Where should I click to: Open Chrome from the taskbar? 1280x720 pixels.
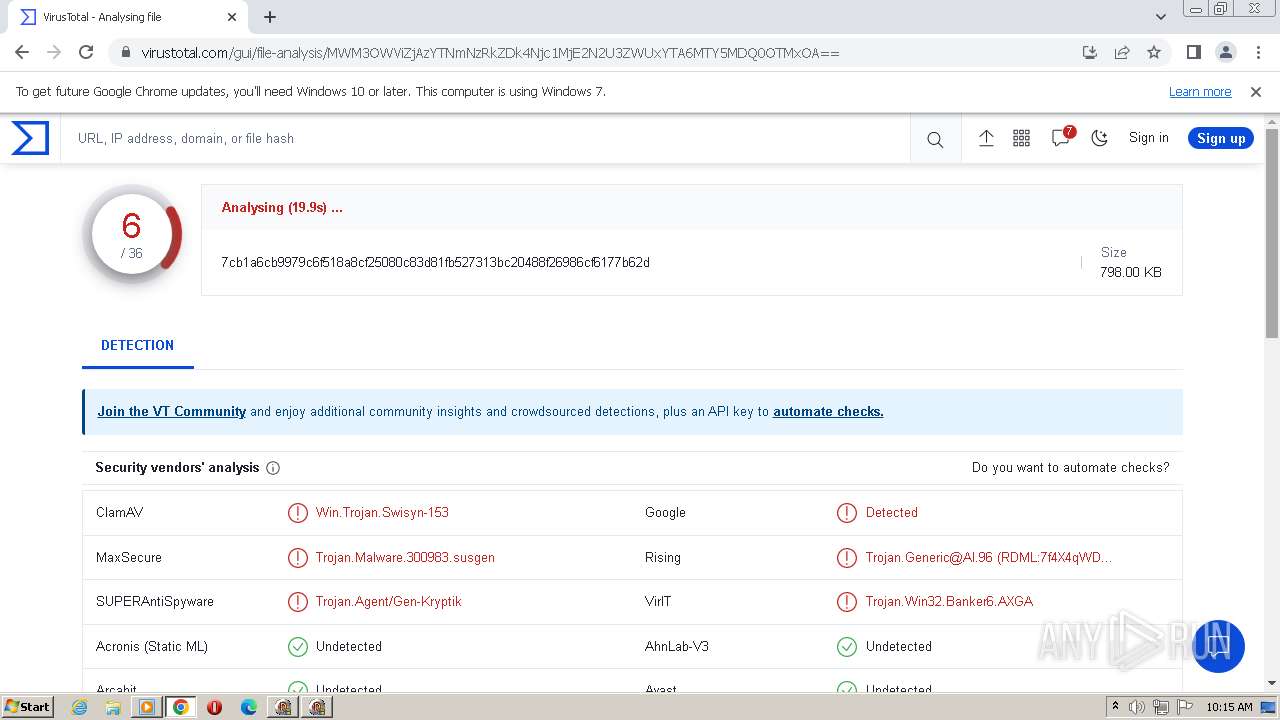(x=181, y=707)
